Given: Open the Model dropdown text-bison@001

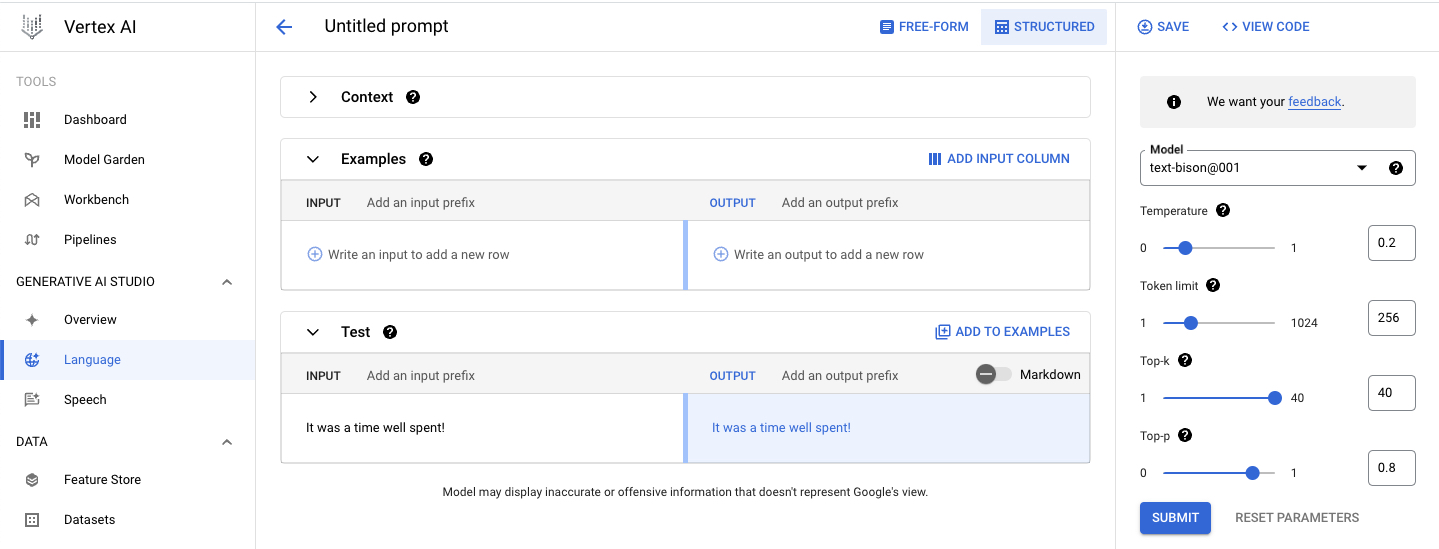Looking at the screenshot, I should coord(1277,168).
